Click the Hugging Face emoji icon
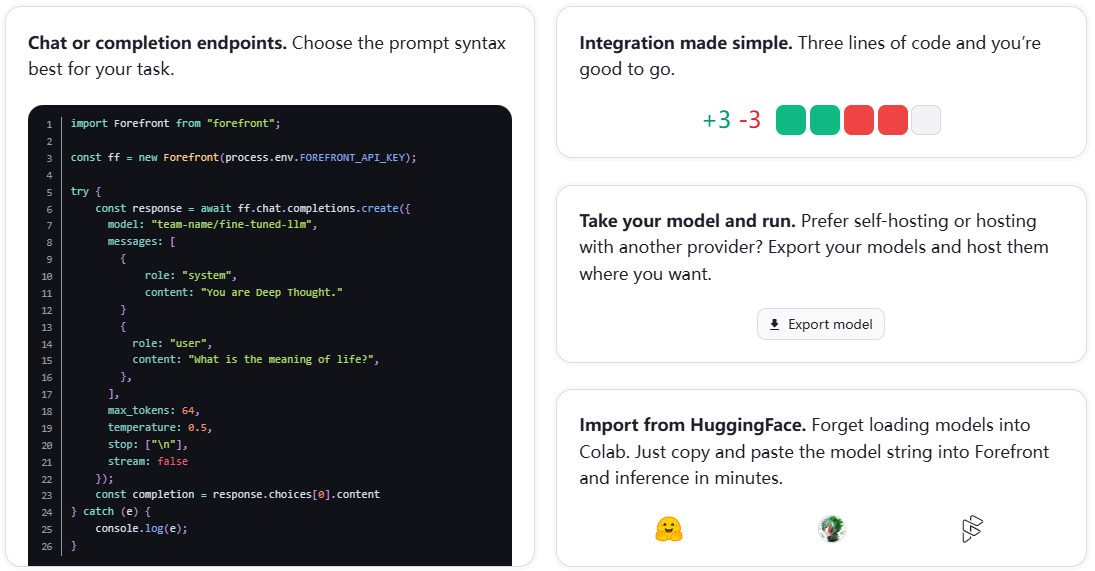 [668, 529]
